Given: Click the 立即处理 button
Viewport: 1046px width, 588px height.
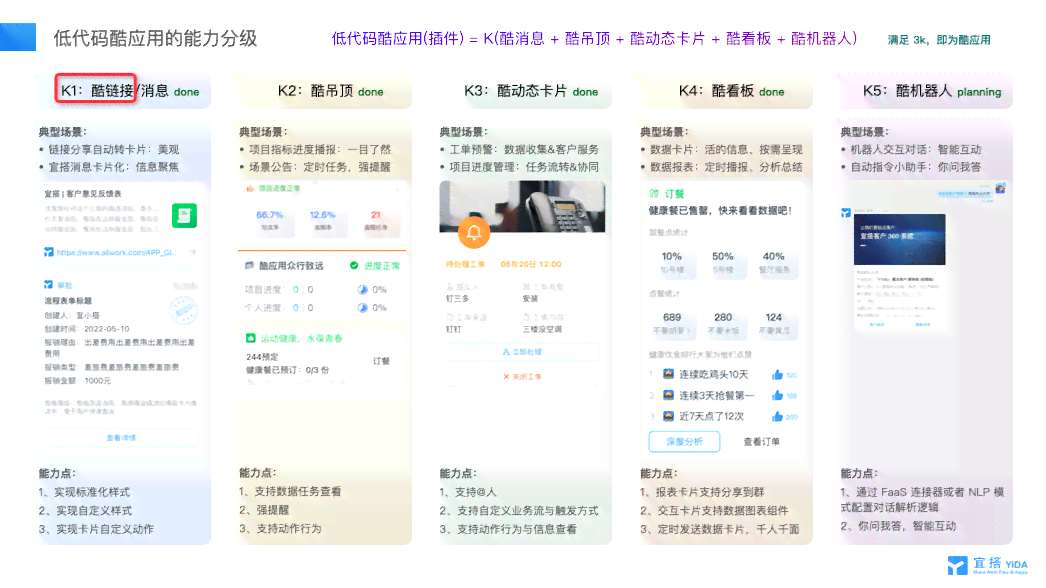Looking at the screenshot, I should pos(522,352).
